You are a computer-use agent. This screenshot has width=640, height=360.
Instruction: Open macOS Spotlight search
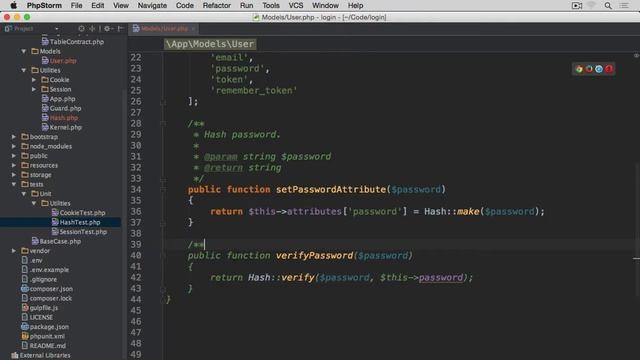point(608,5)
